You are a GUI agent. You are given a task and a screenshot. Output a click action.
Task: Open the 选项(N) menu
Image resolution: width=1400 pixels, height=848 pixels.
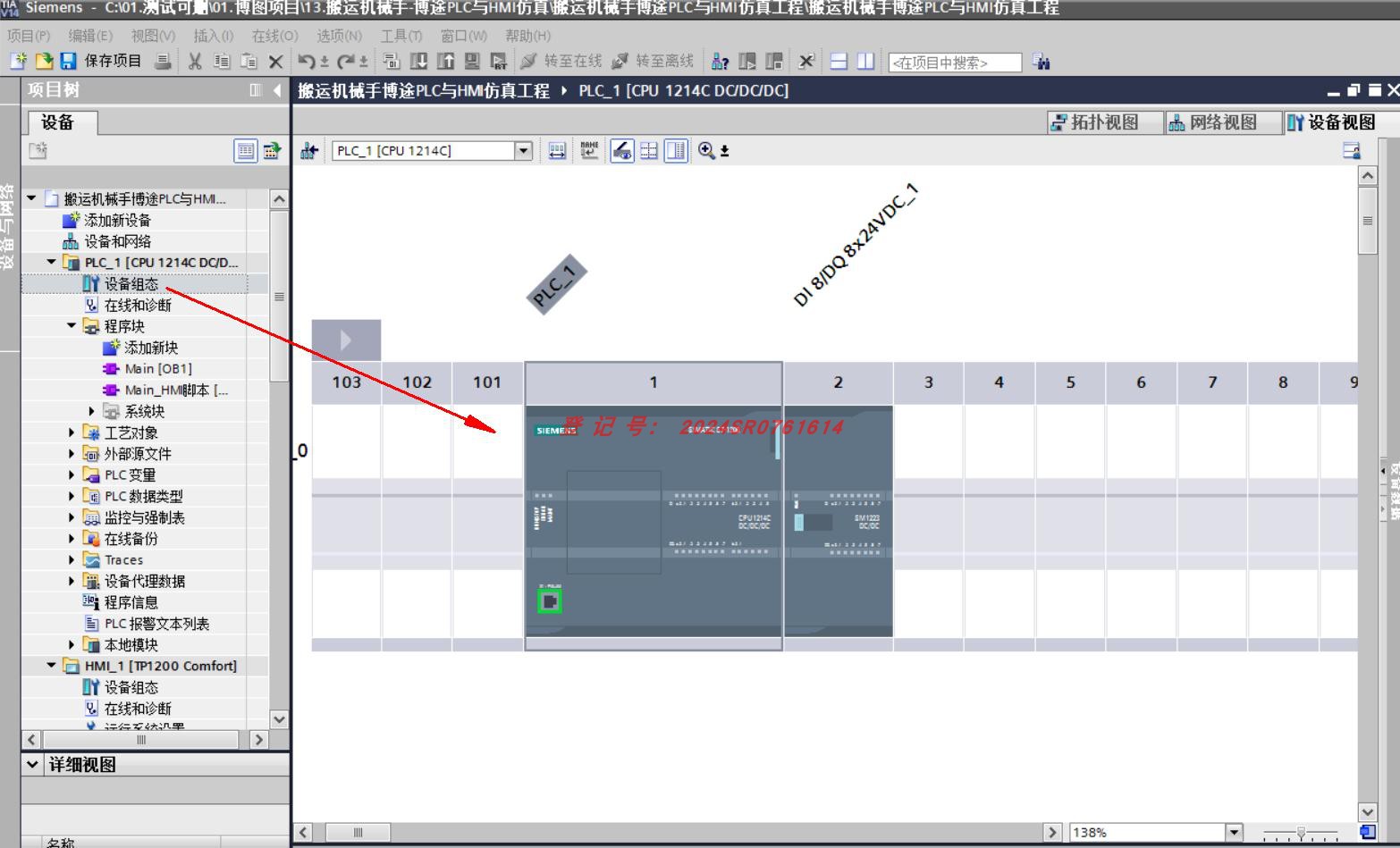point(339,36)
